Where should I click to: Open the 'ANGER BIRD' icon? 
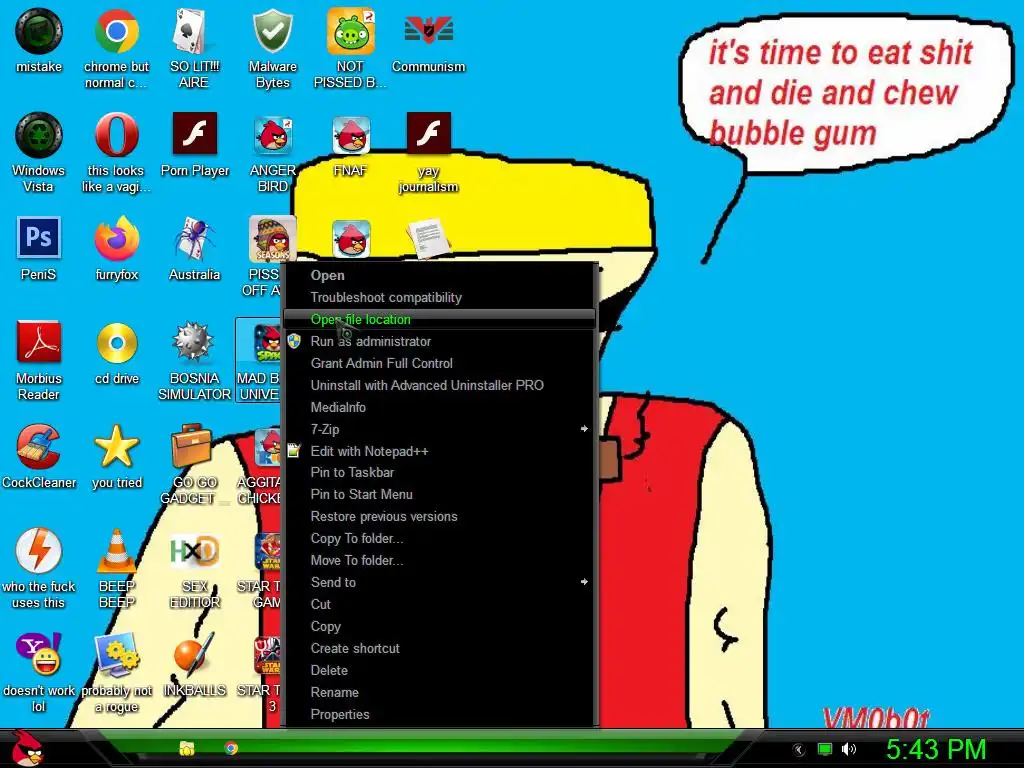coord(272,153)
